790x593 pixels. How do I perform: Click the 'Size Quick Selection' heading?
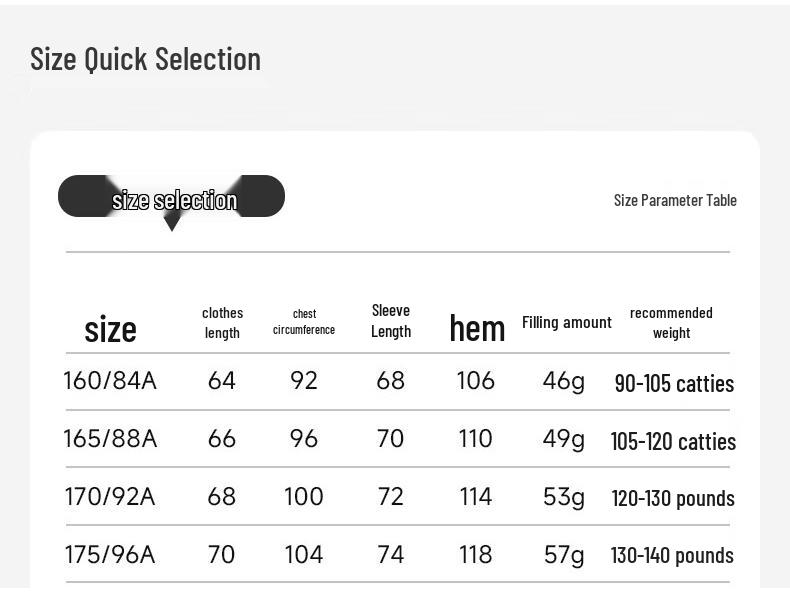[146, 59]
